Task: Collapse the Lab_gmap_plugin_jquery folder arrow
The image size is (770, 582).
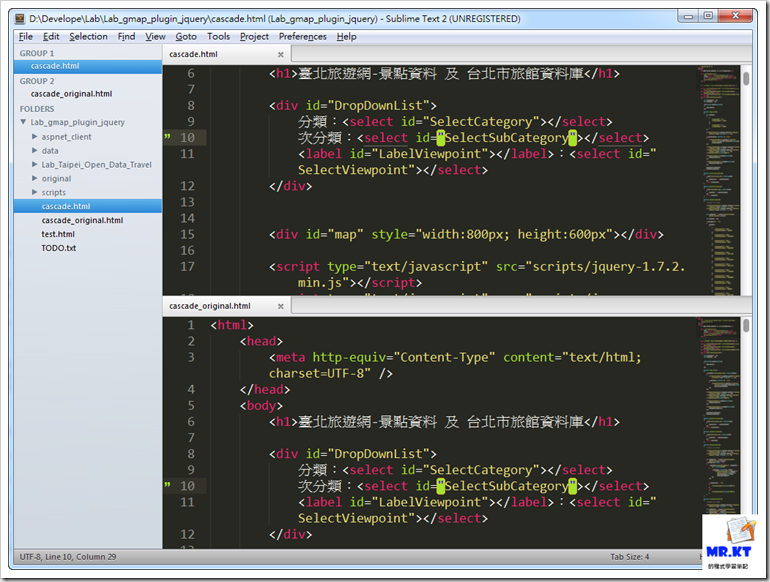Action: point(23,122)
